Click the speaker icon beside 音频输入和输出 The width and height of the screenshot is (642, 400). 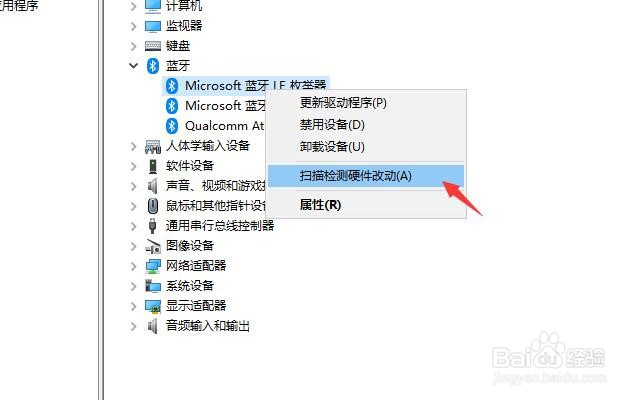click(153, 326)
